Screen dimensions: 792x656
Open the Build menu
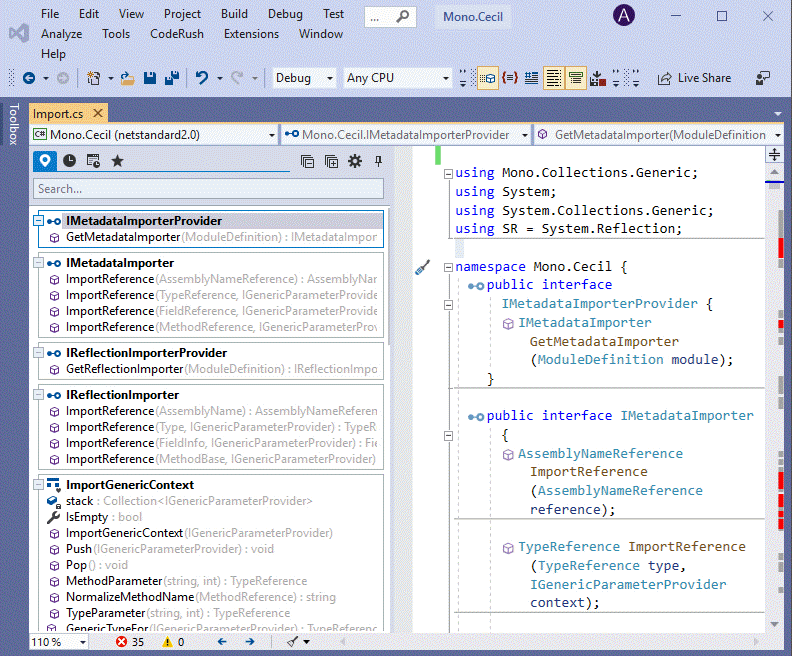click(234, 14)
